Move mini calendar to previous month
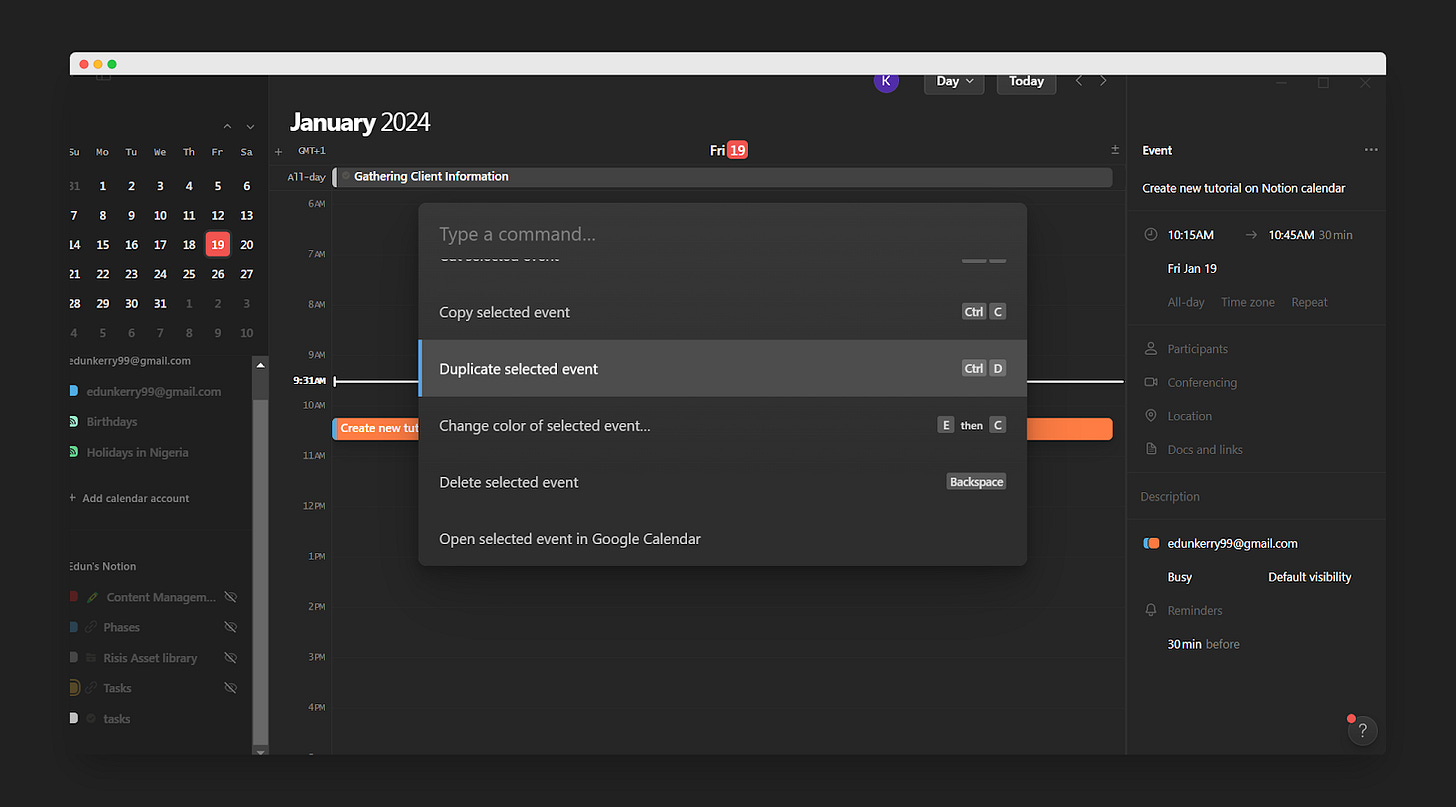Viewport: 1456px width, 807px height. pos(227,126)
